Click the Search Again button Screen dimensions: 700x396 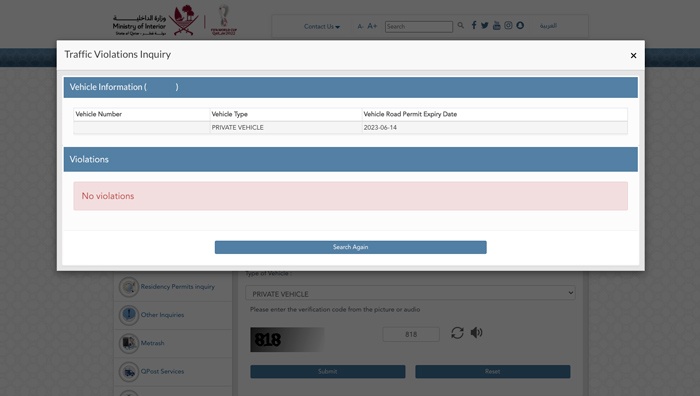pos(350,247)
